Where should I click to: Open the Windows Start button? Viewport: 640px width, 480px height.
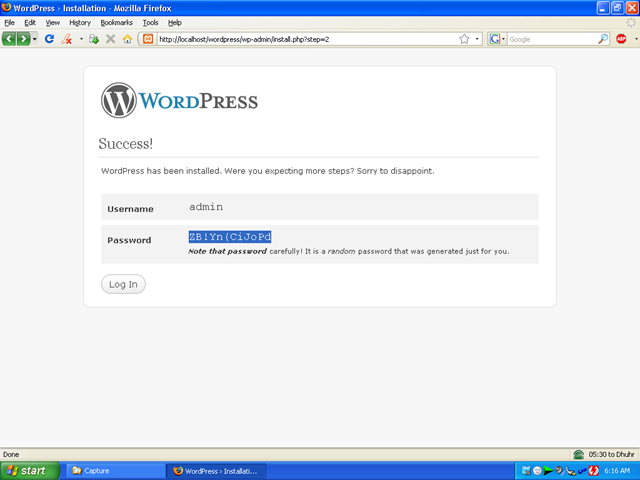pos(30,471)
